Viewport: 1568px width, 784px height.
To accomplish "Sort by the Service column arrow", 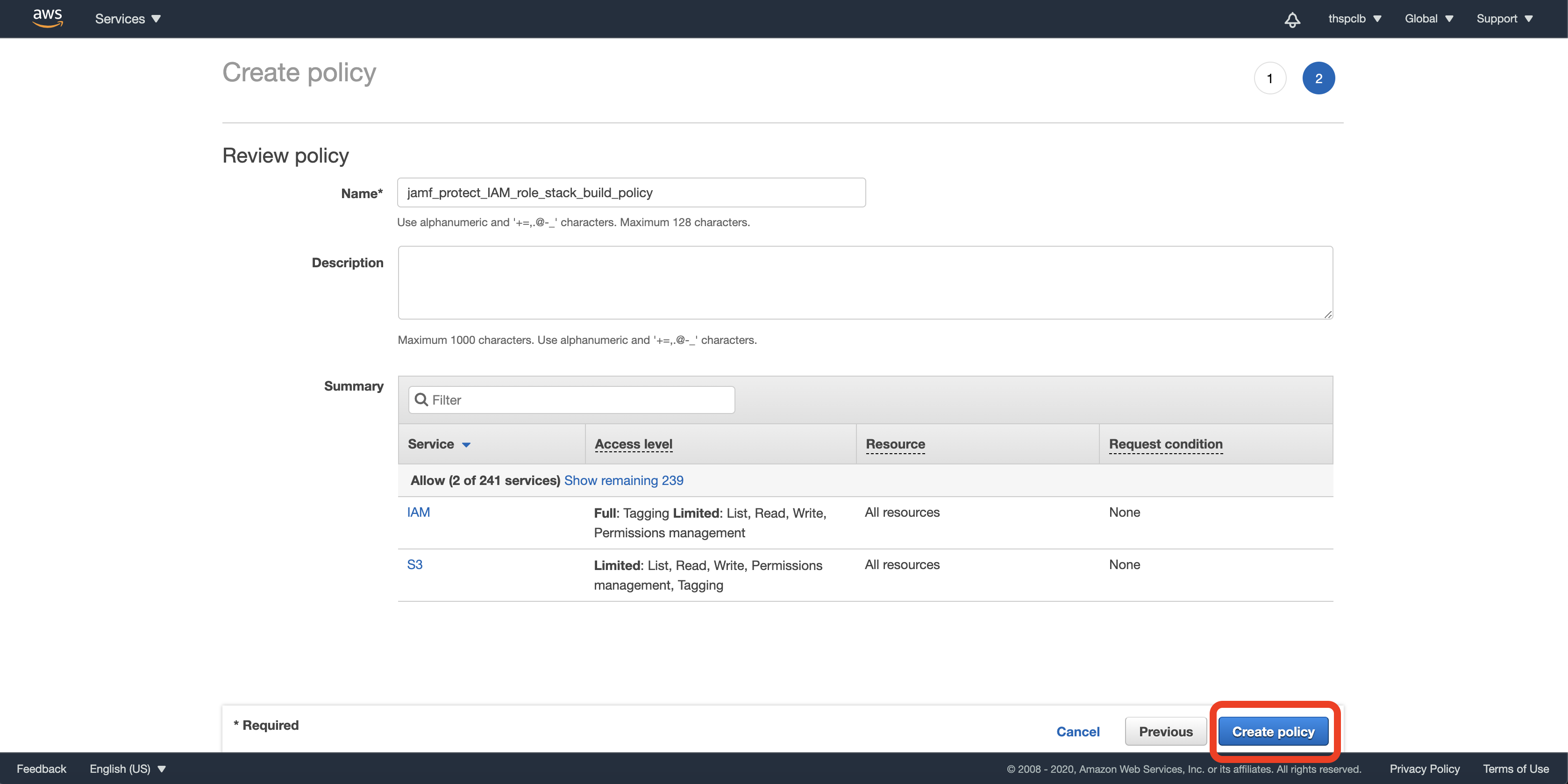I will click(x=466, y=445).
